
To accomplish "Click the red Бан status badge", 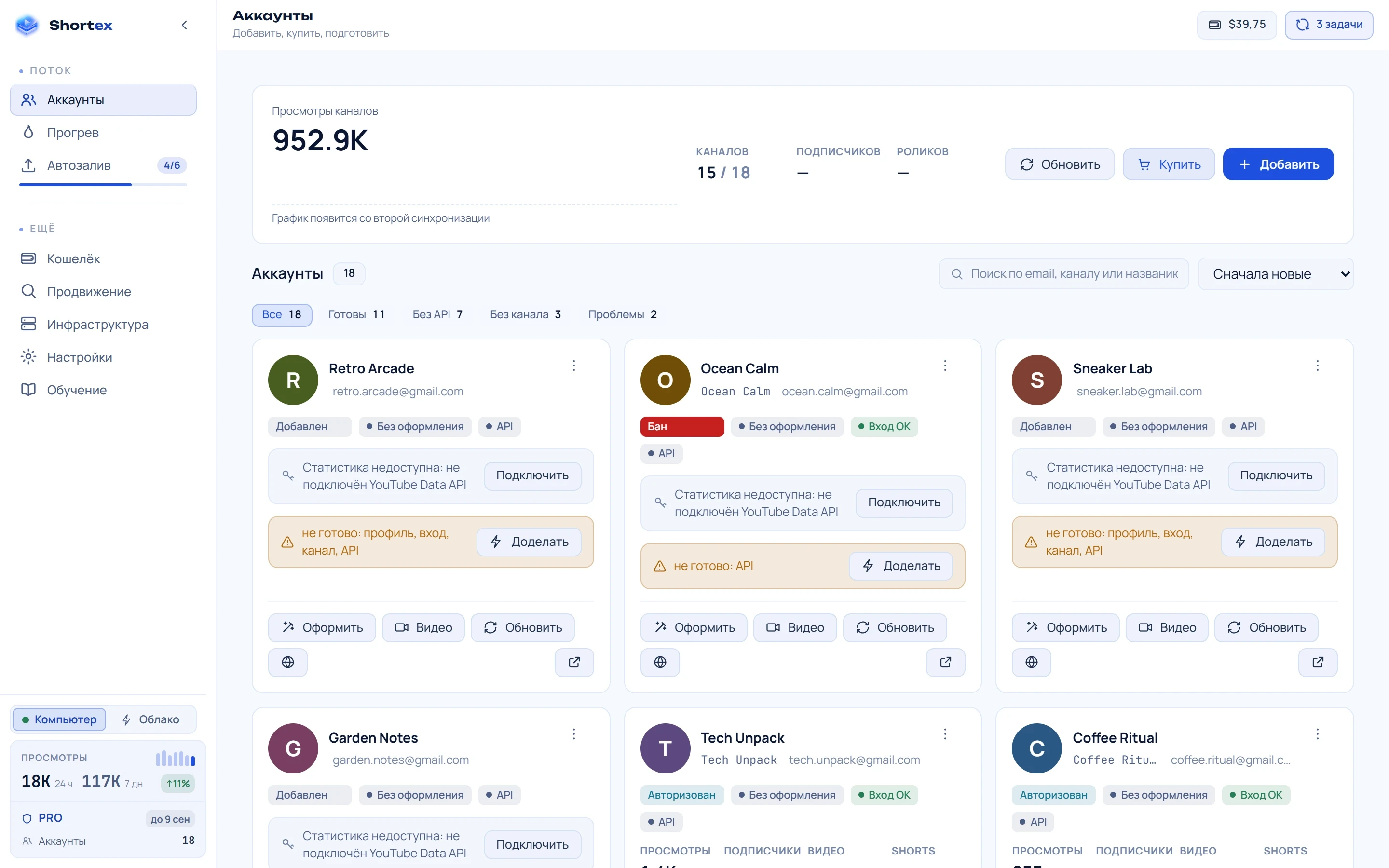I will pyautogui.click(x=682, y=427).
